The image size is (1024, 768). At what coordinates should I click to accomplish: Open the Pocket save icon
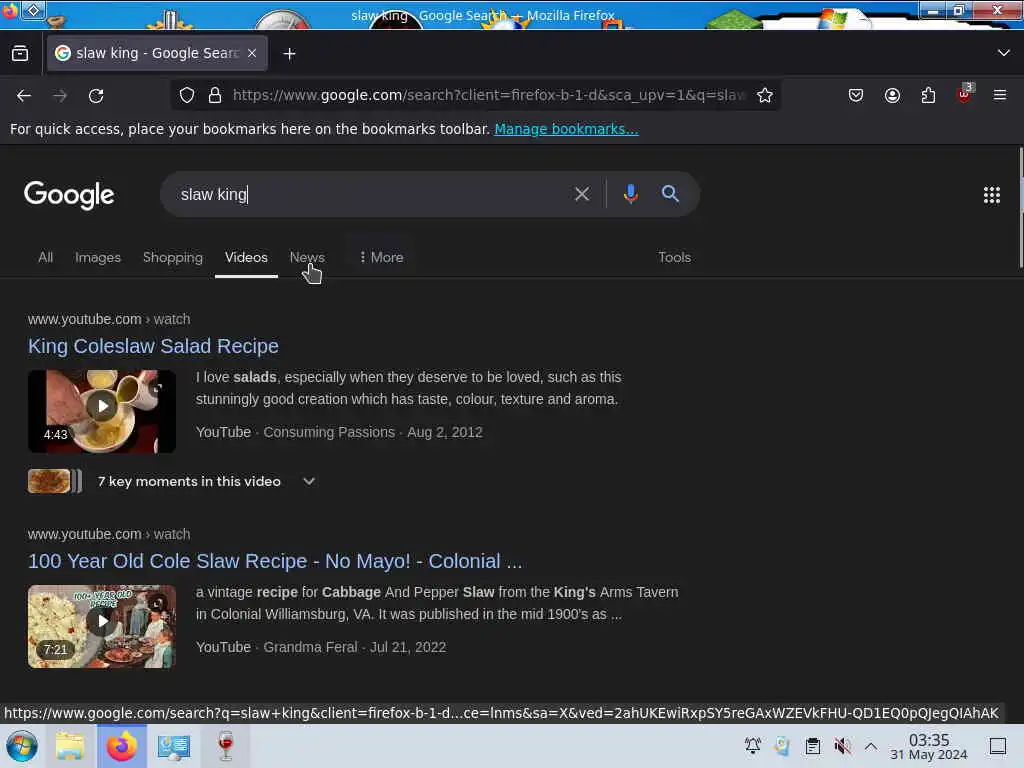[856, 95]
